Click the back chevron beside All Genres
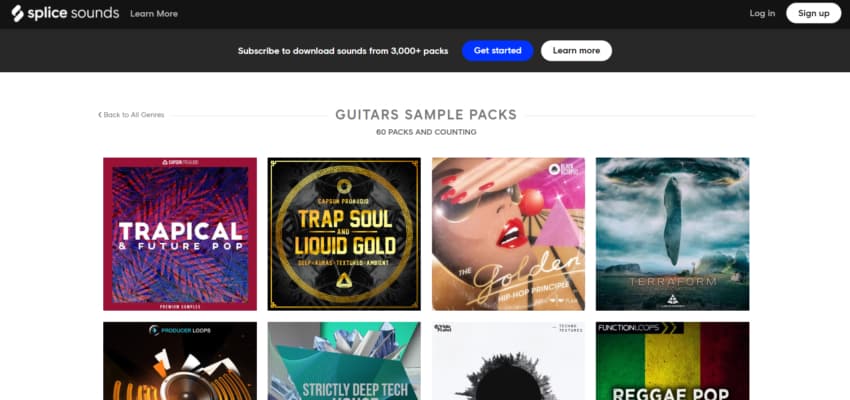 100,115
